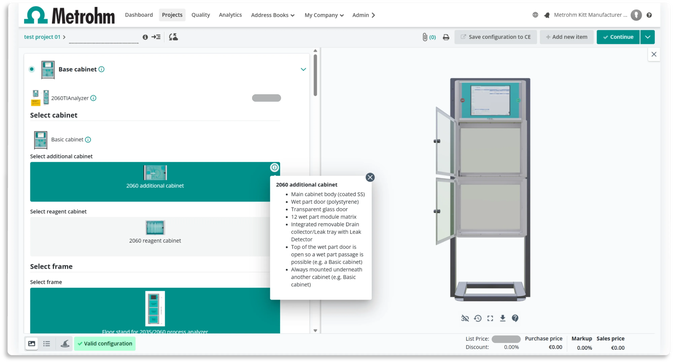Toggle hide-objects eye icon under 3D view
The image size is (674, 363).
pos(465,318)
